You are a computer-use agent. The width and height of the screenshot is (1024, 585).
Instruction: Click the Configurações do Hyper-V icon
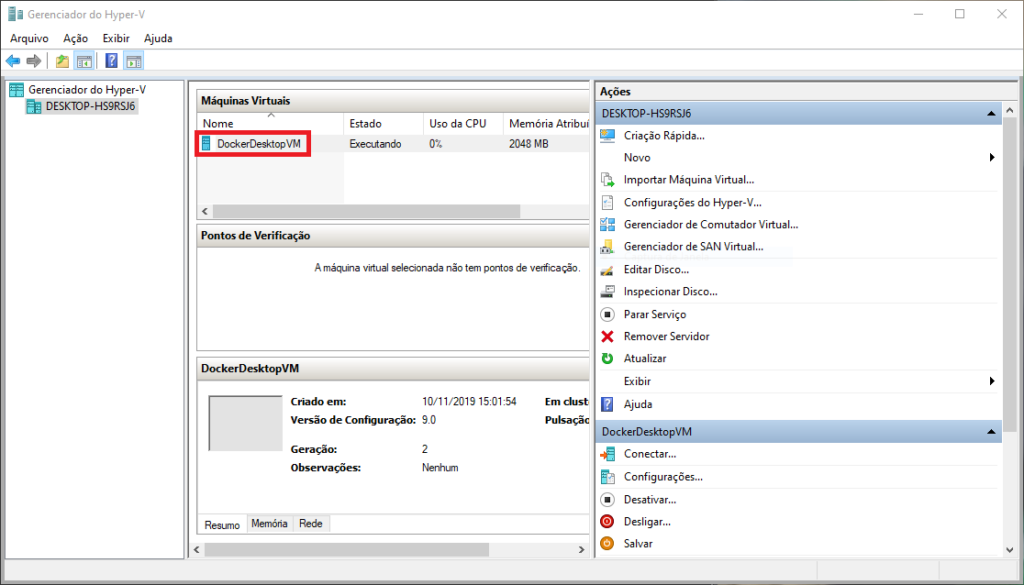pos(607,202)
